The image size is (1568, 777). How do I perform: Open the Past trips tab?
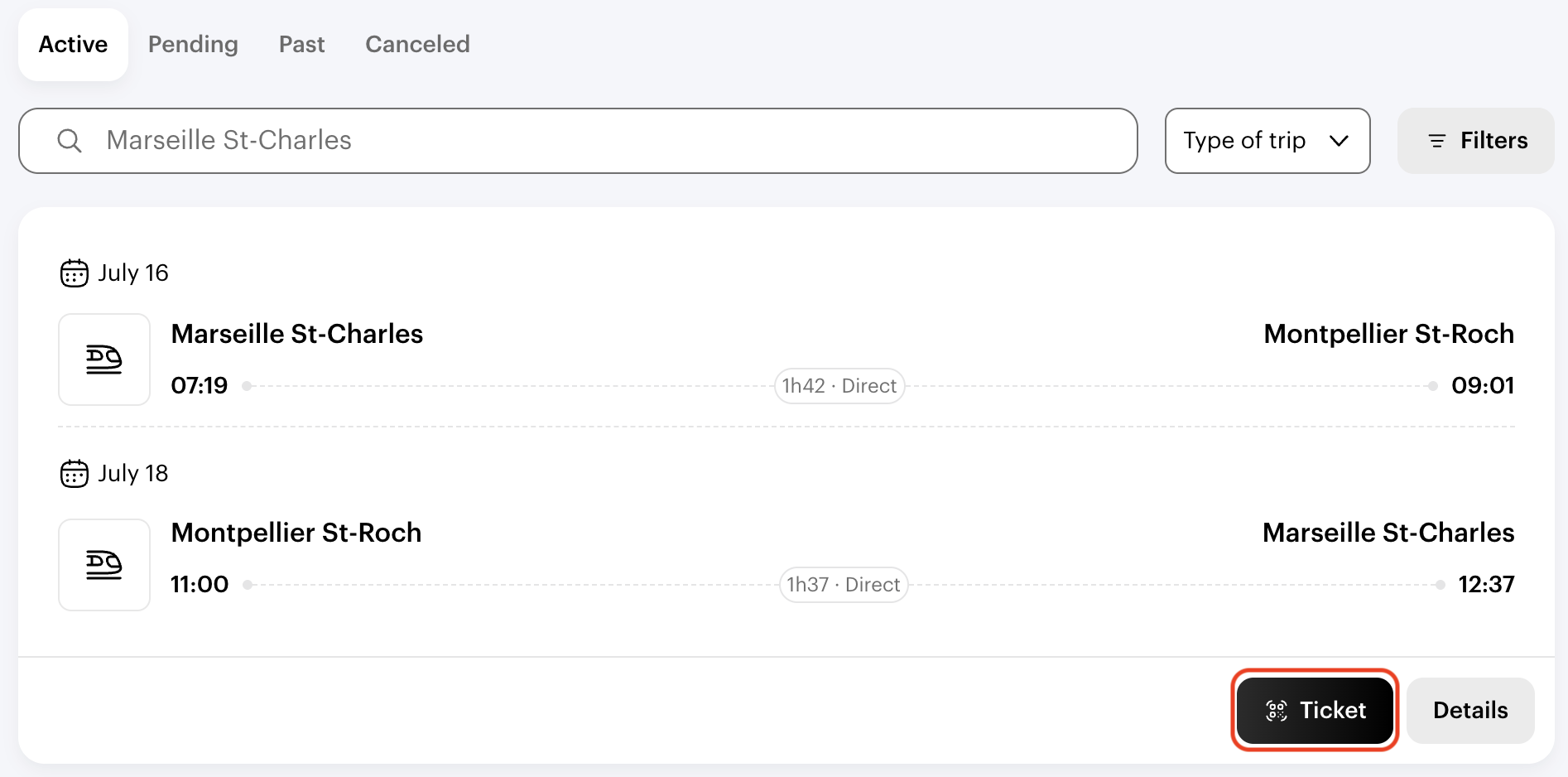tap(301, 45)
